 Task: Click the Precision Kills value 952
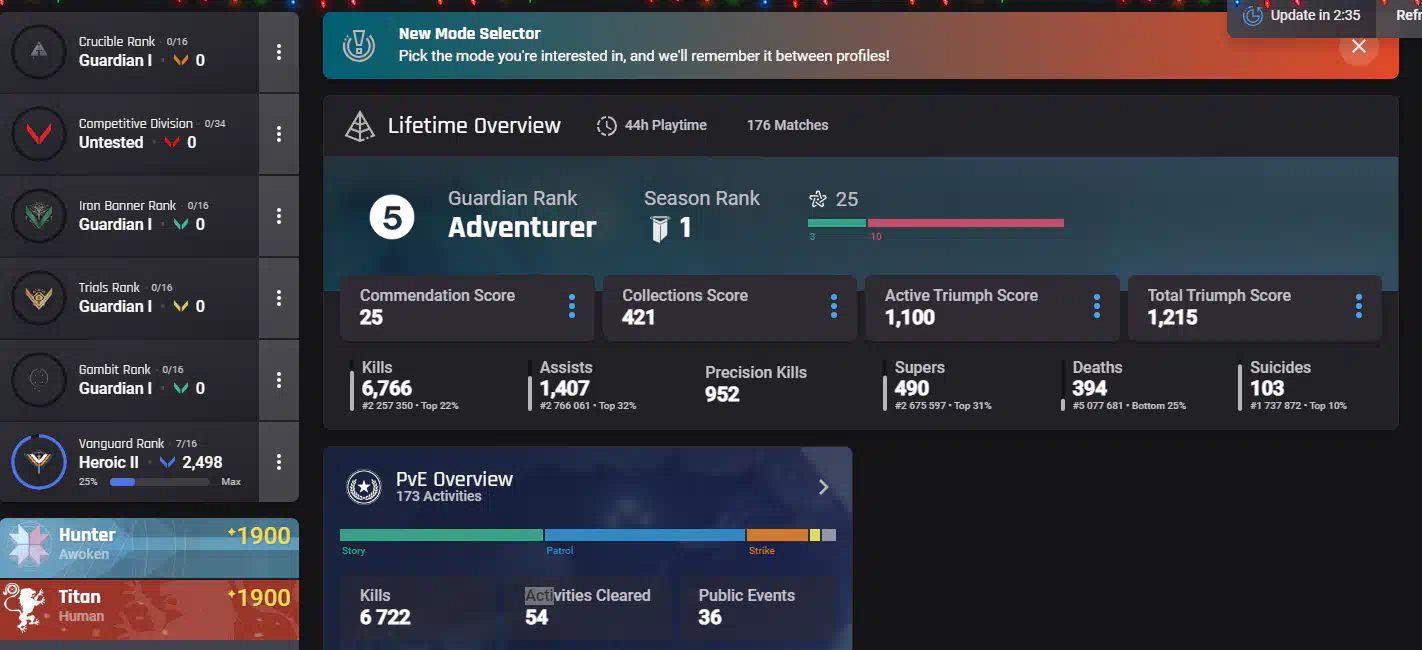click(x=722, y=394)
